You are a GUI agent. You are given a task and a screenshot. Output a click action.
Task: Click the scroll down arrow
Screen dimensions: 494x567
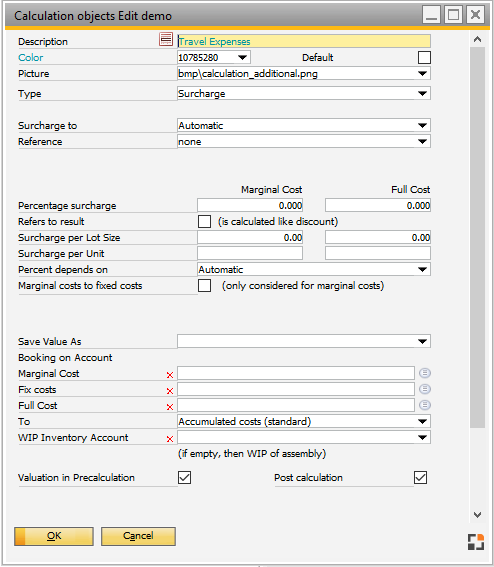[x=477, y=515]
